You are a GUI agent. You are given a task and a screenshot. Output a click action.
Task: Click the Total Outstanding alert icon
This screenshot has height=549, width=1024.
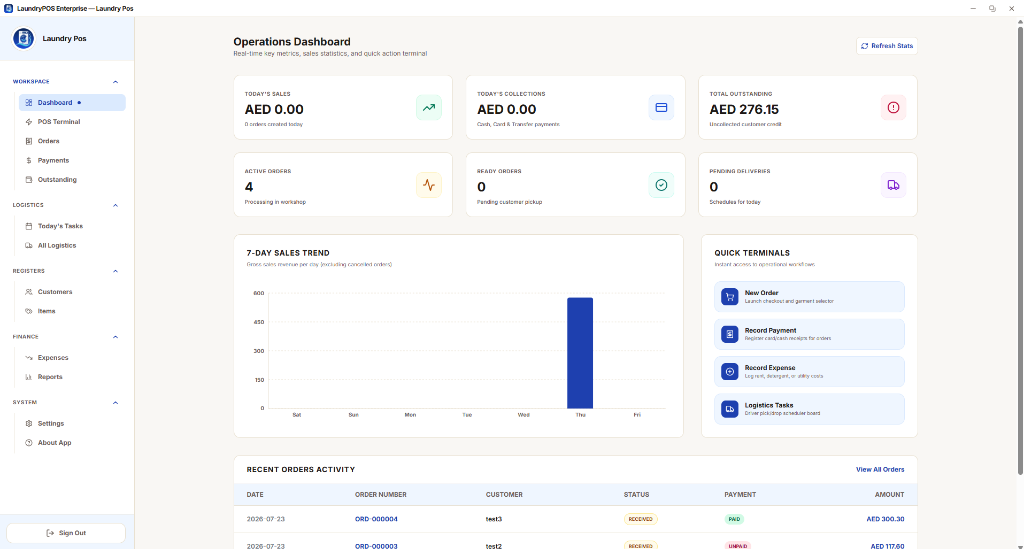point(893,108)
